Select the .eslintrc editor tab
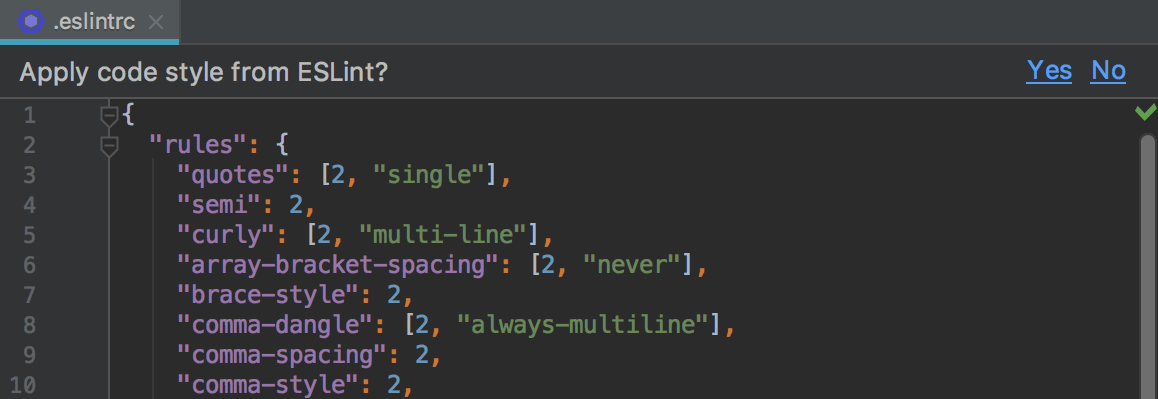 tap(89, 21)
